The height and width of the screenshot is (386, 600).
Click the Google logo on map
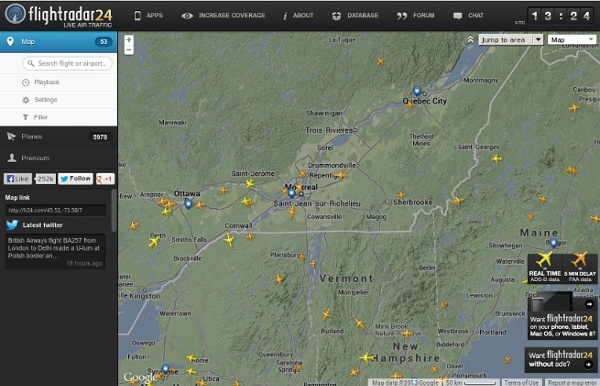pyautogui.click(x=140, y=378)
